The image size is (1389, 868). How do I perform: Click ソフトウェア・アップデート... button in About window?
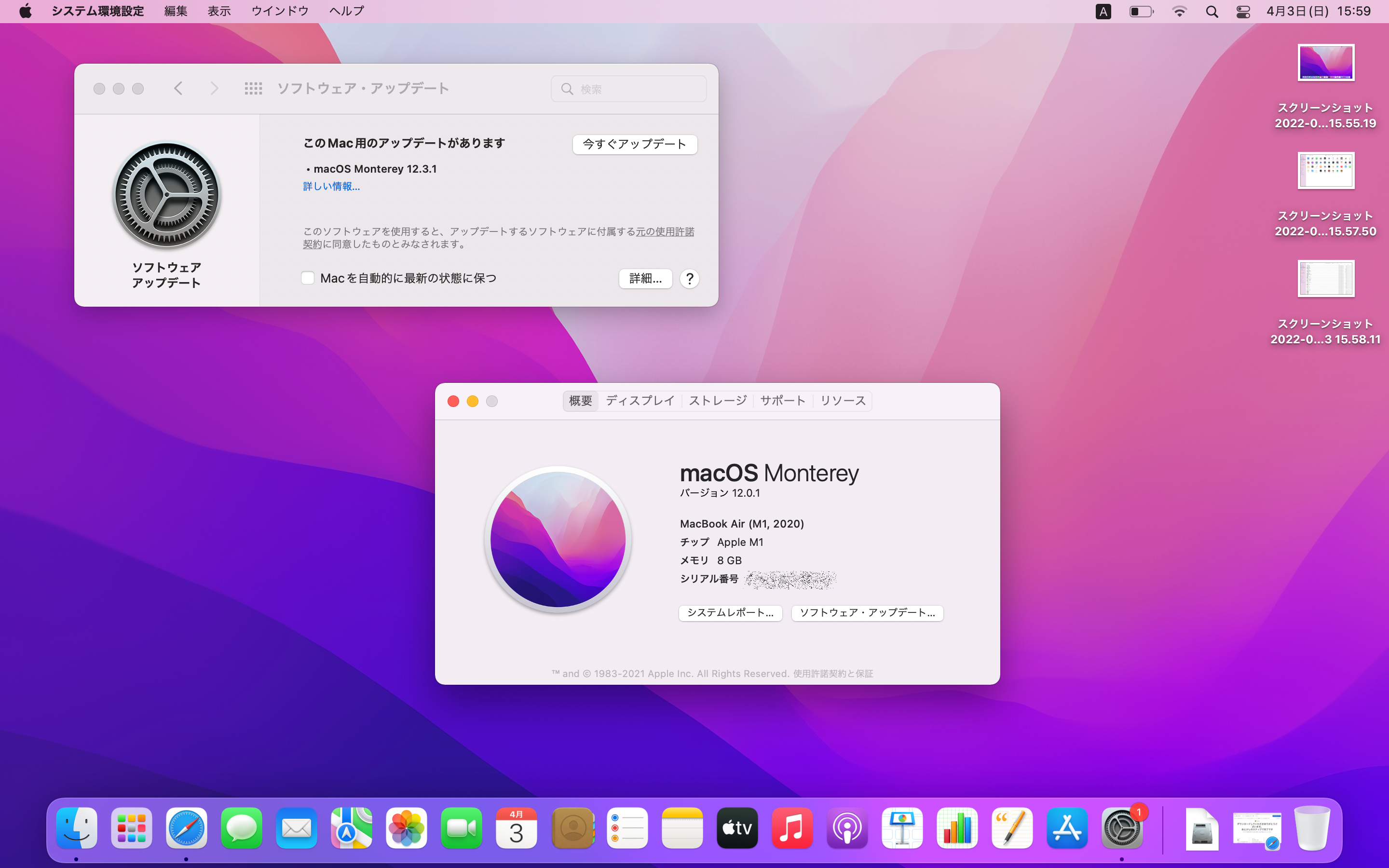867,612
